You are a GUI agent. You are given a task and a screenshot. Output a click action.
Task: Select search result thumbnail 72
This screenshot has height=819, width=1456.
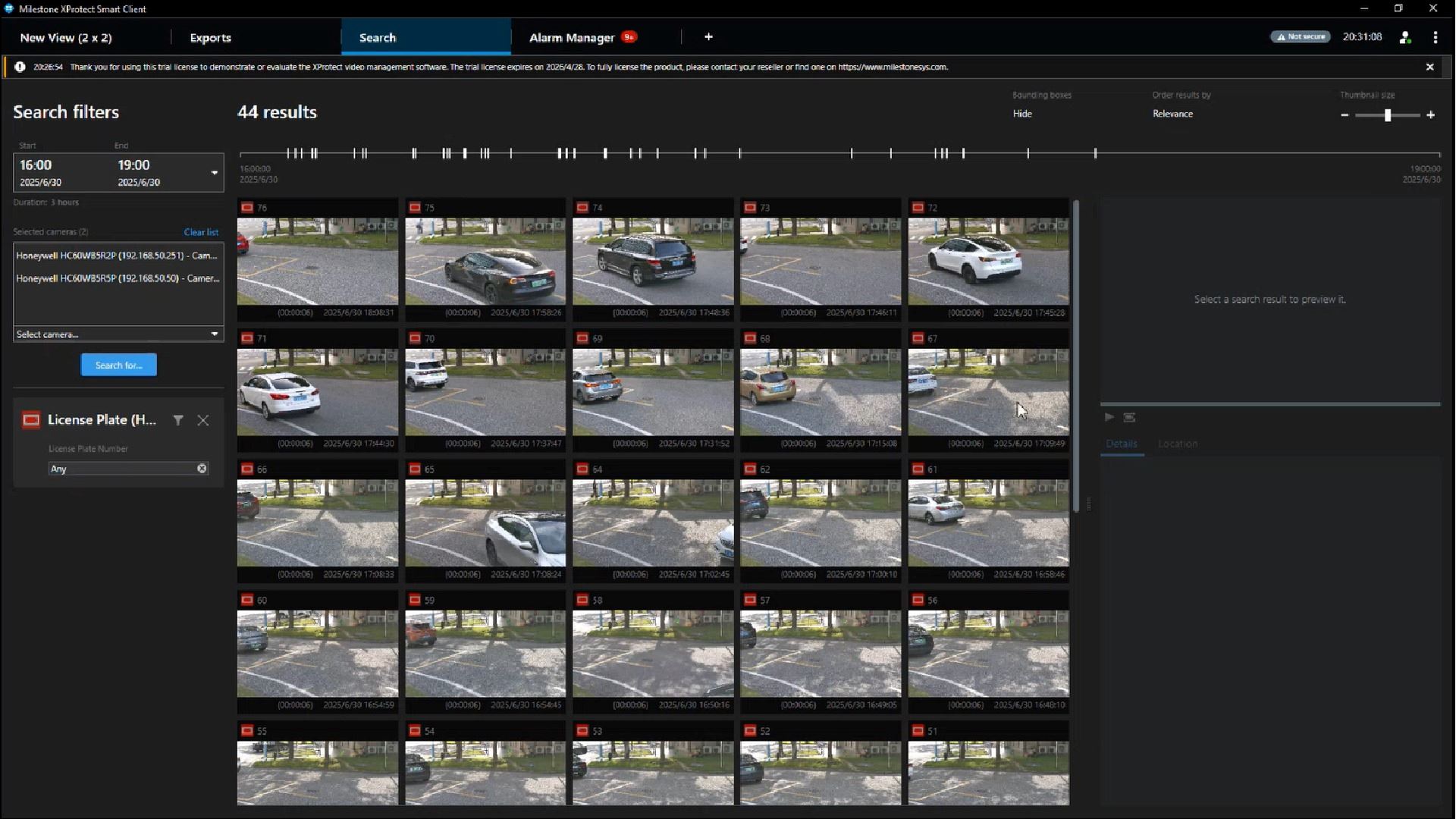click(988, 262)
